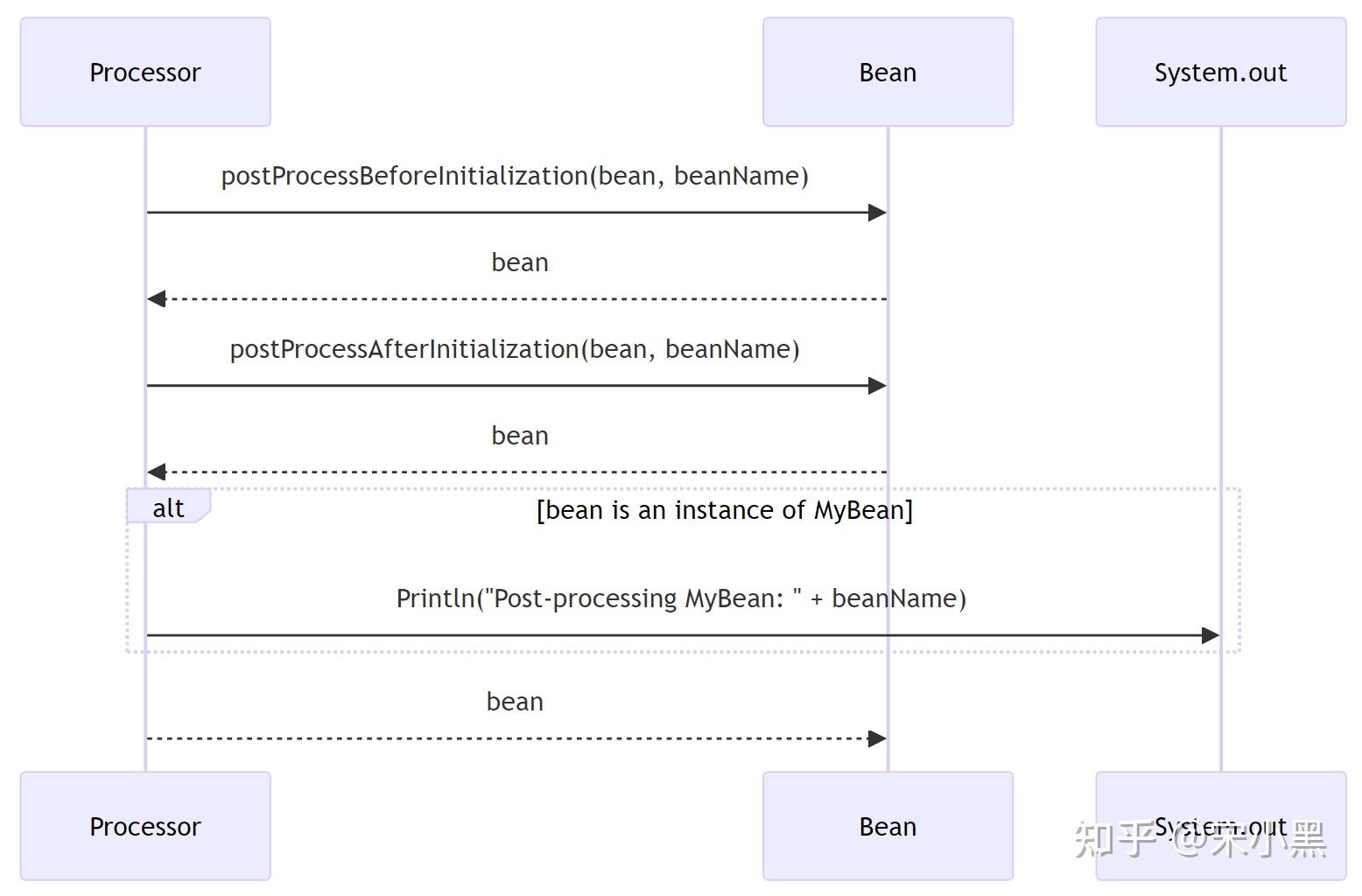Click the last bean label under alt block
The width and height of the screenshot is (1362, 896).
515,702
